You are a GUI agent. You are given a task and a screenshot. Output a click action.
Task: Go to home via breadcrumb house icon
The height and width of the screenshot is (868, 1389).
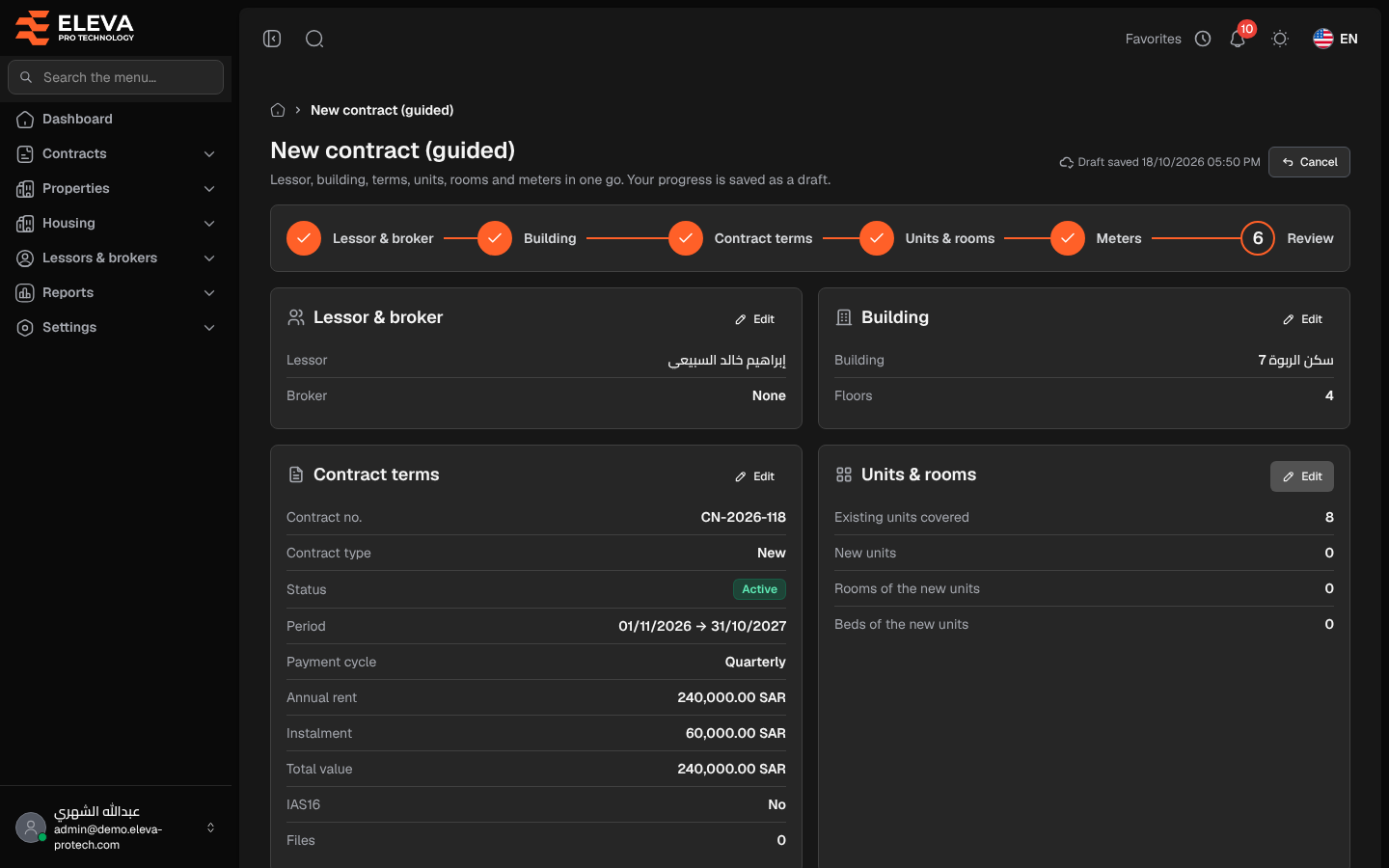point(278,110)
